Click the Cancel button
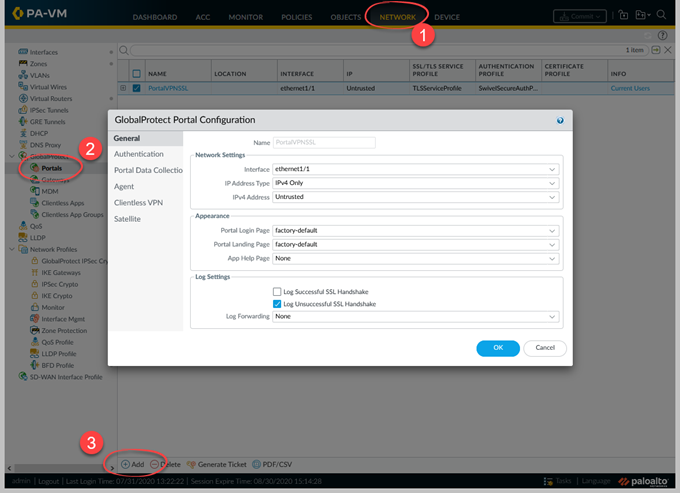Image resolution: width=680 pixels, height=493 pixels. [545, 348]
